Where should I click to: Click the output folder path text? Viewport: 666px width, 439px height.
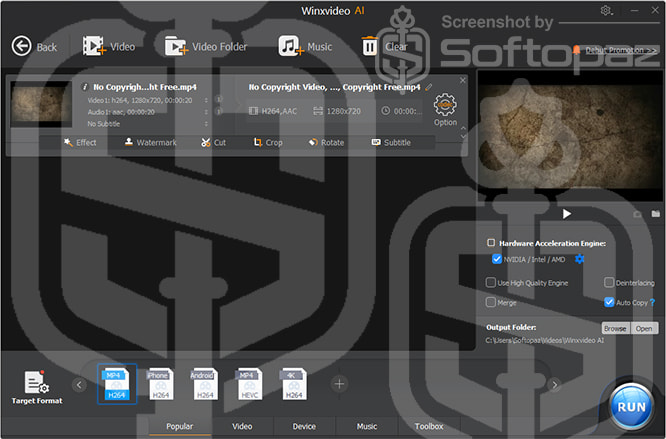tap(545, 341)
